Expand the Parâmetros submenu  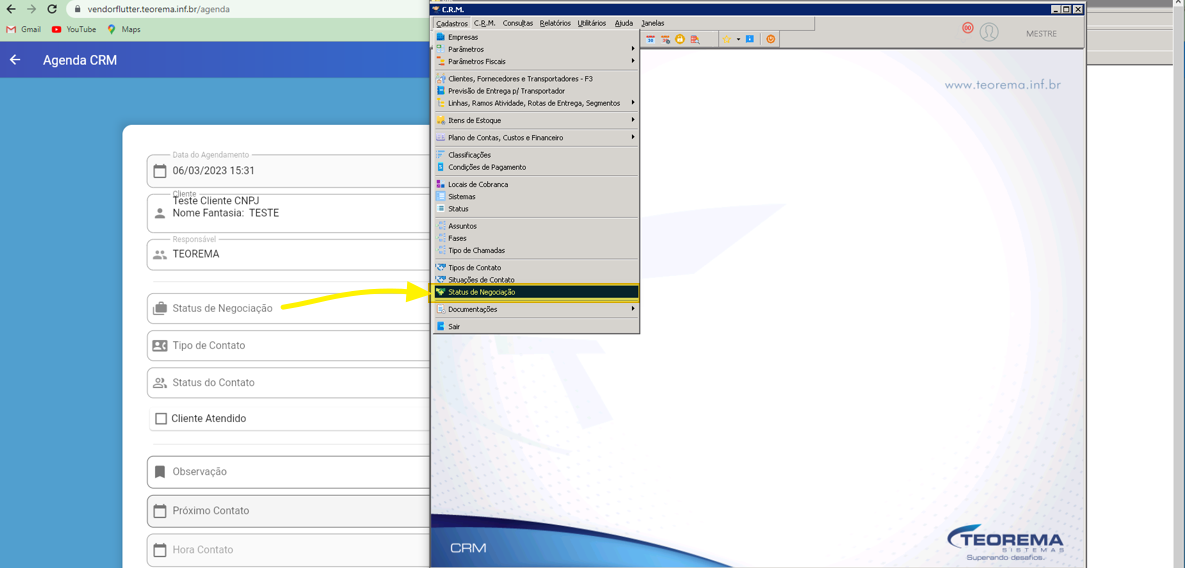coord(535,49)
